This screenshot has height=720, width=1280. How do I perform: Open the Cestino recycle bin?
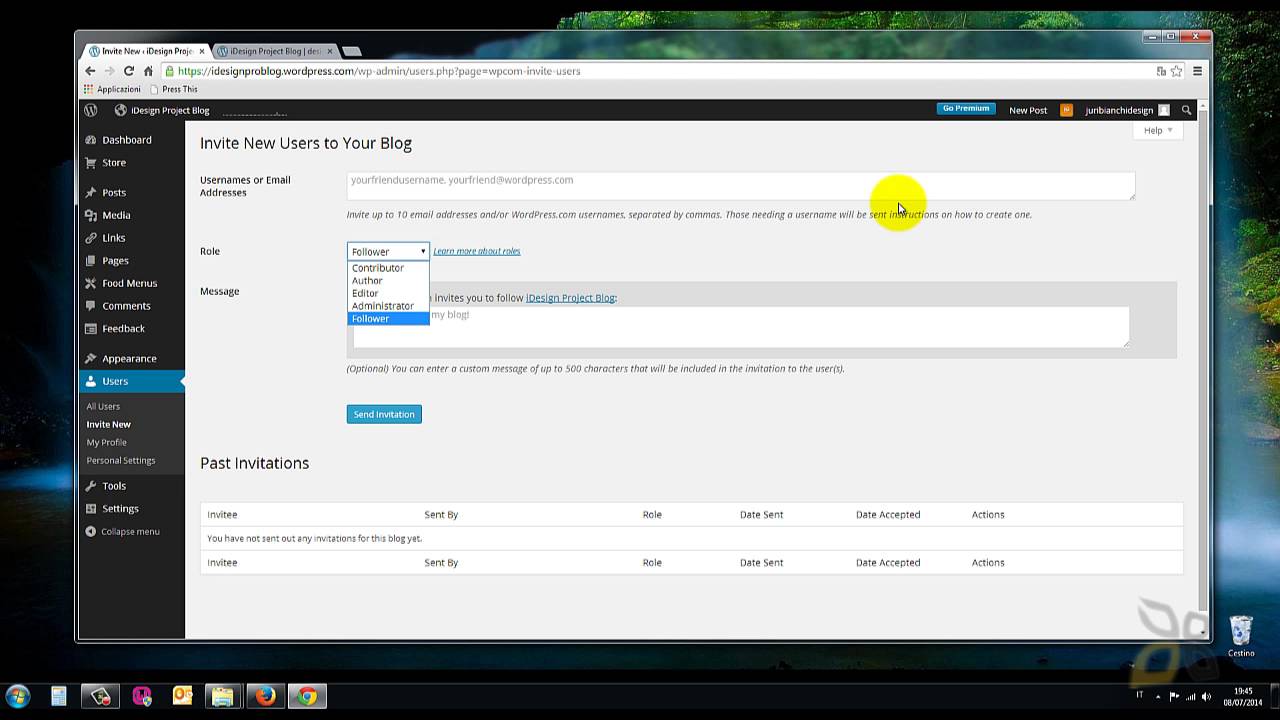[1241, 636]
